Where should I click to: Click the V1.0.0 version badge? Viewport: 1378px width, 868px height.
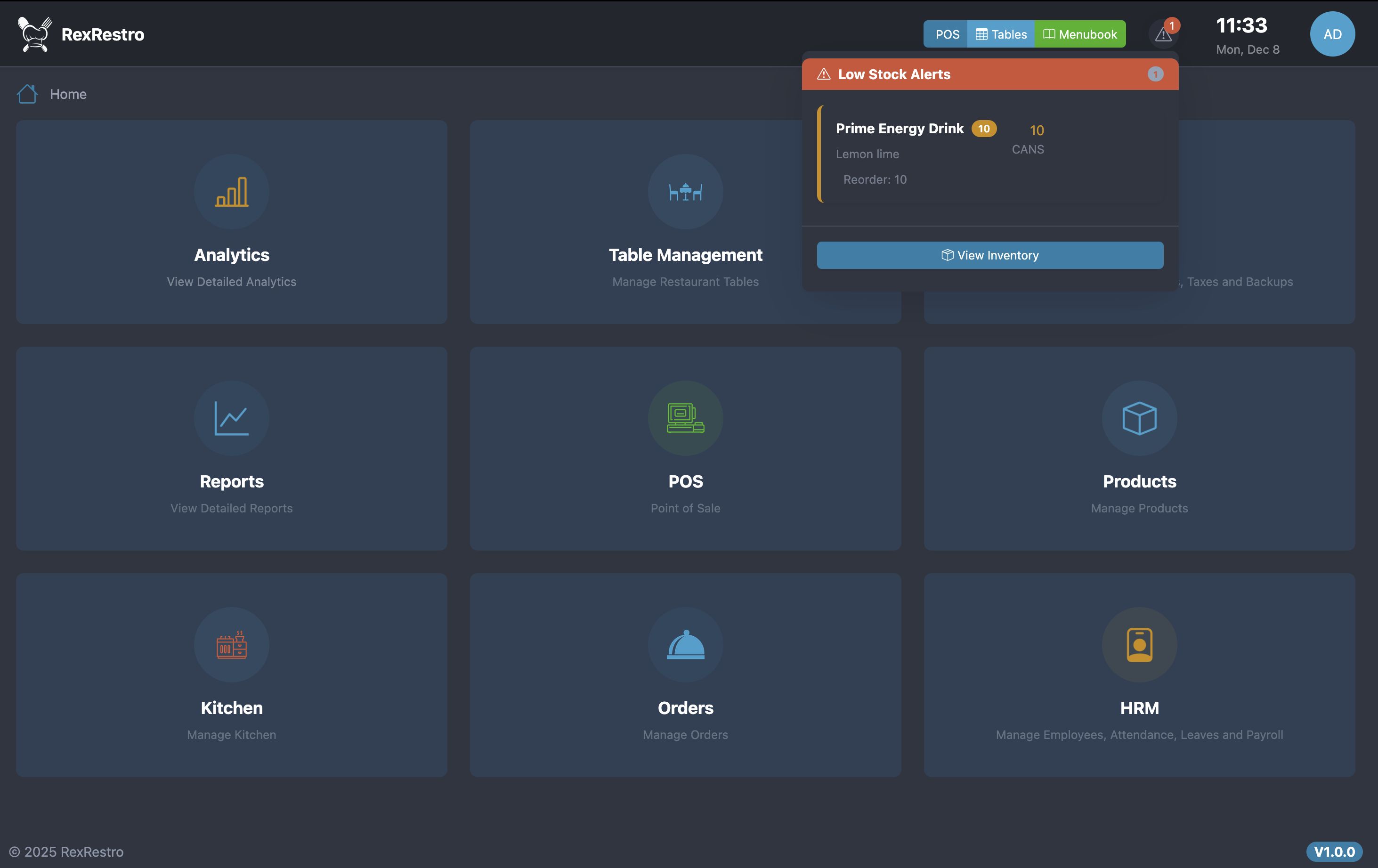point(1334,852)
